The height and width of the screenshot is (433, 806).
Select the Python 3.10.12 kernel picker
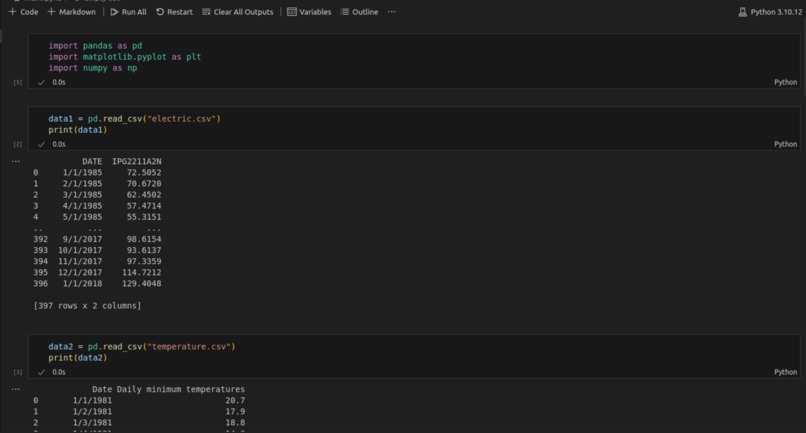point(770,12)
